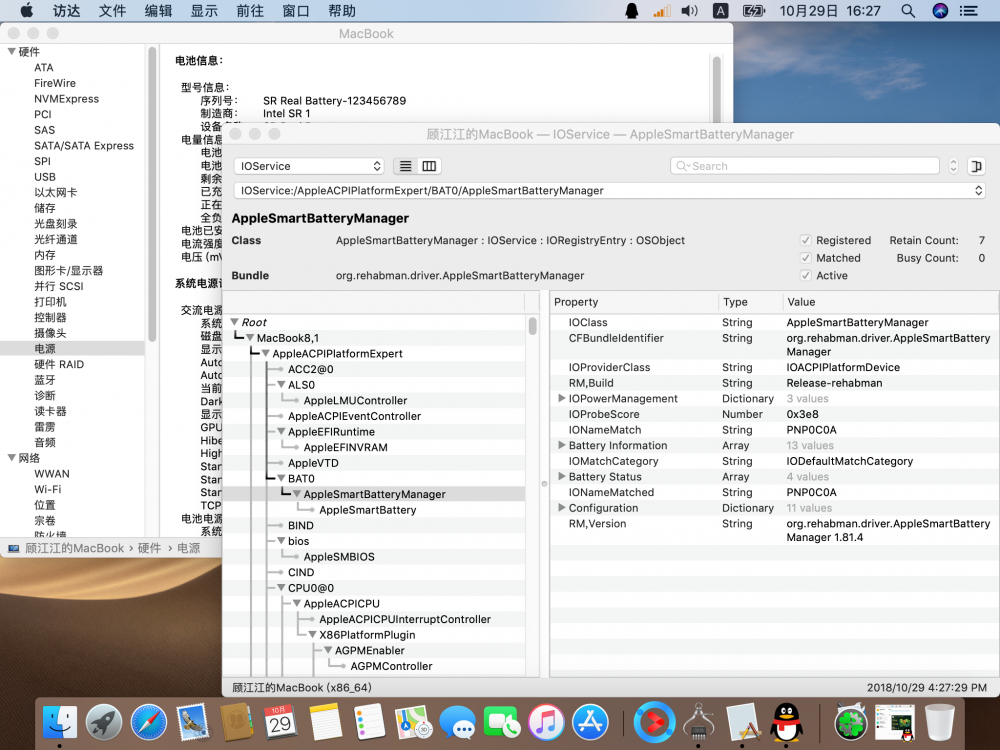This screenshot has width=1000, height=750.
Task: Click battery charging status icon
Action: click(x=754, y=11)
